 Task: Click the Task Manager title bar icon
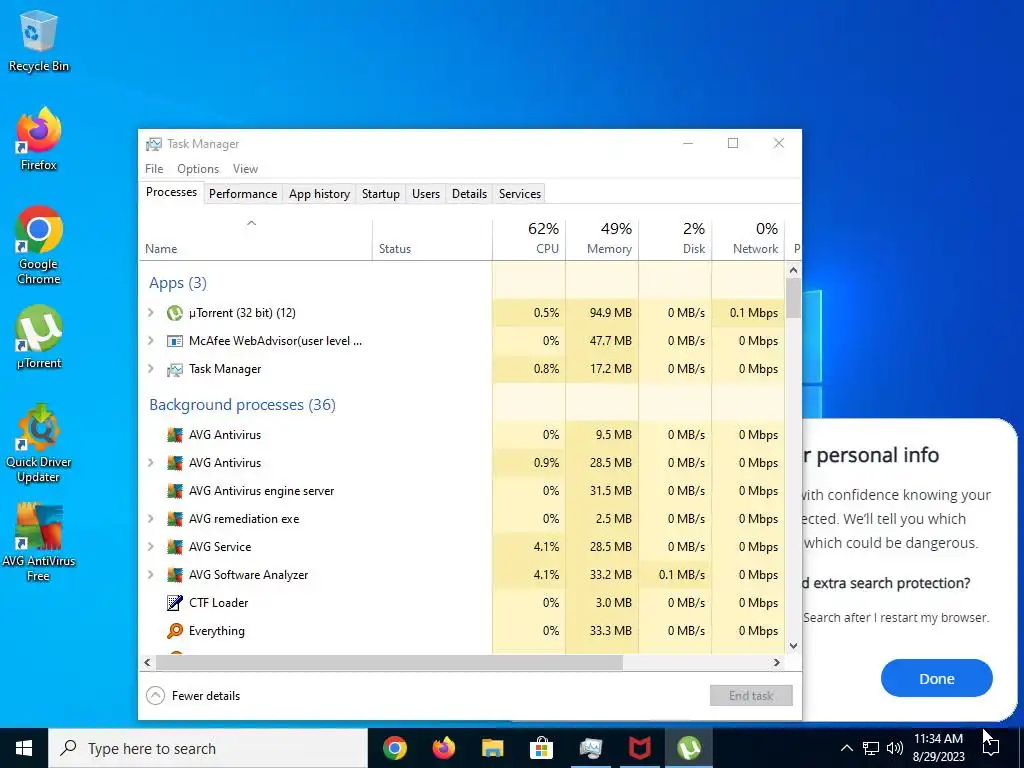point(154,144)
